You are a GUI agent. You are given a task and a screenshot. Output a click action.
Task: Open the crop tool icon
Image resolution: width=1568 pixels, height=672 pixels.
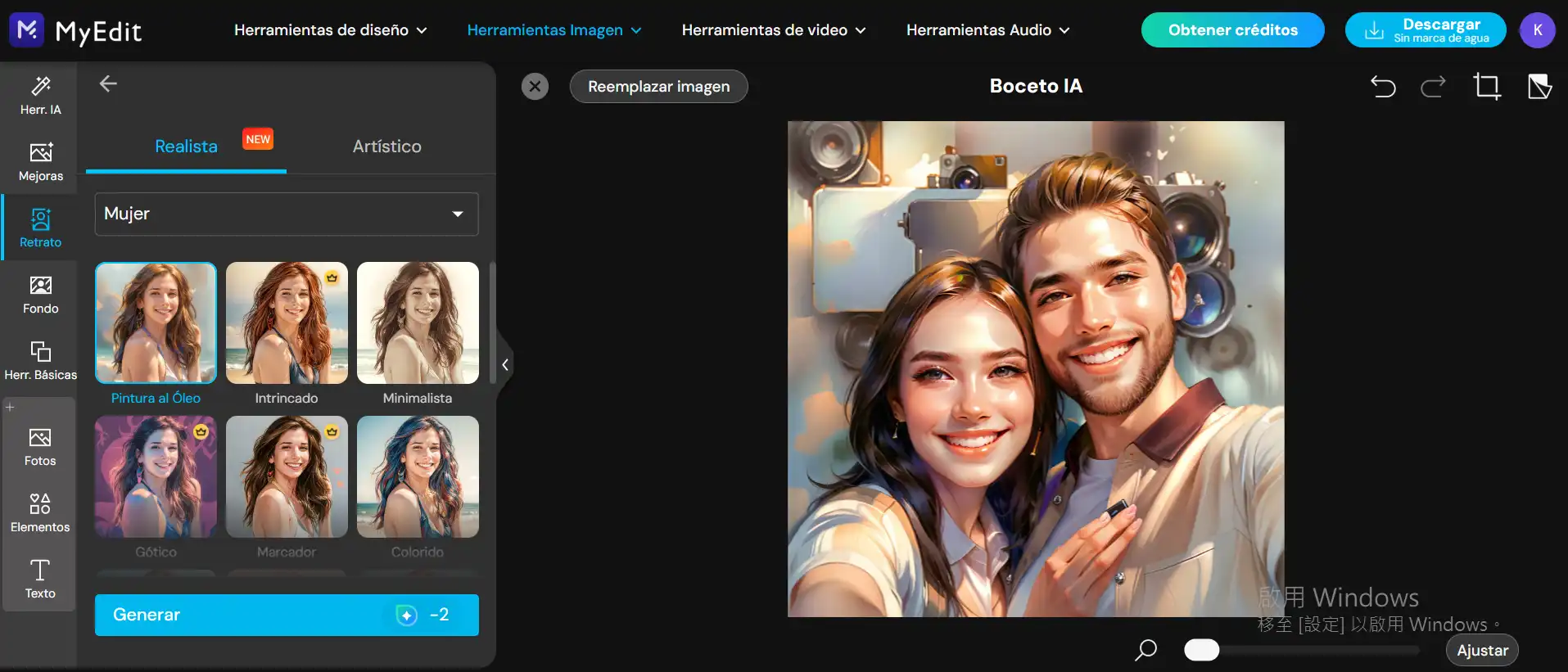pyautogui.click(x=1486, y=86)
